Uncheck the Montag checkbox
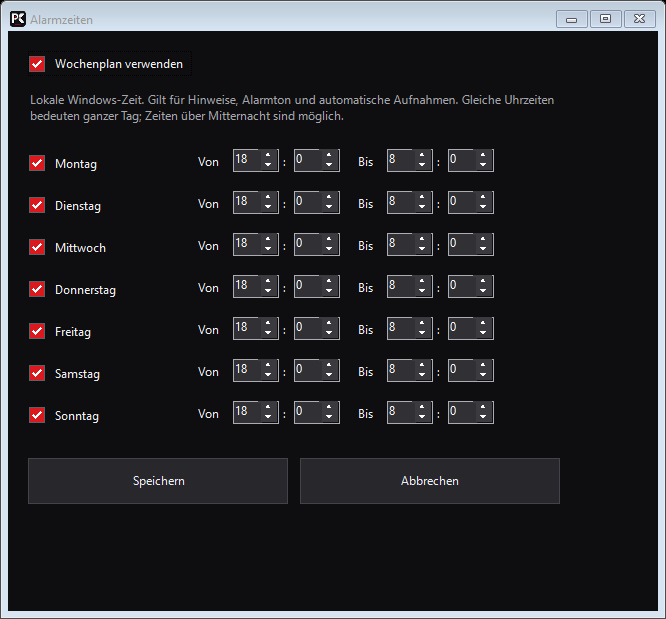666x619 pixels. [37, 163]
